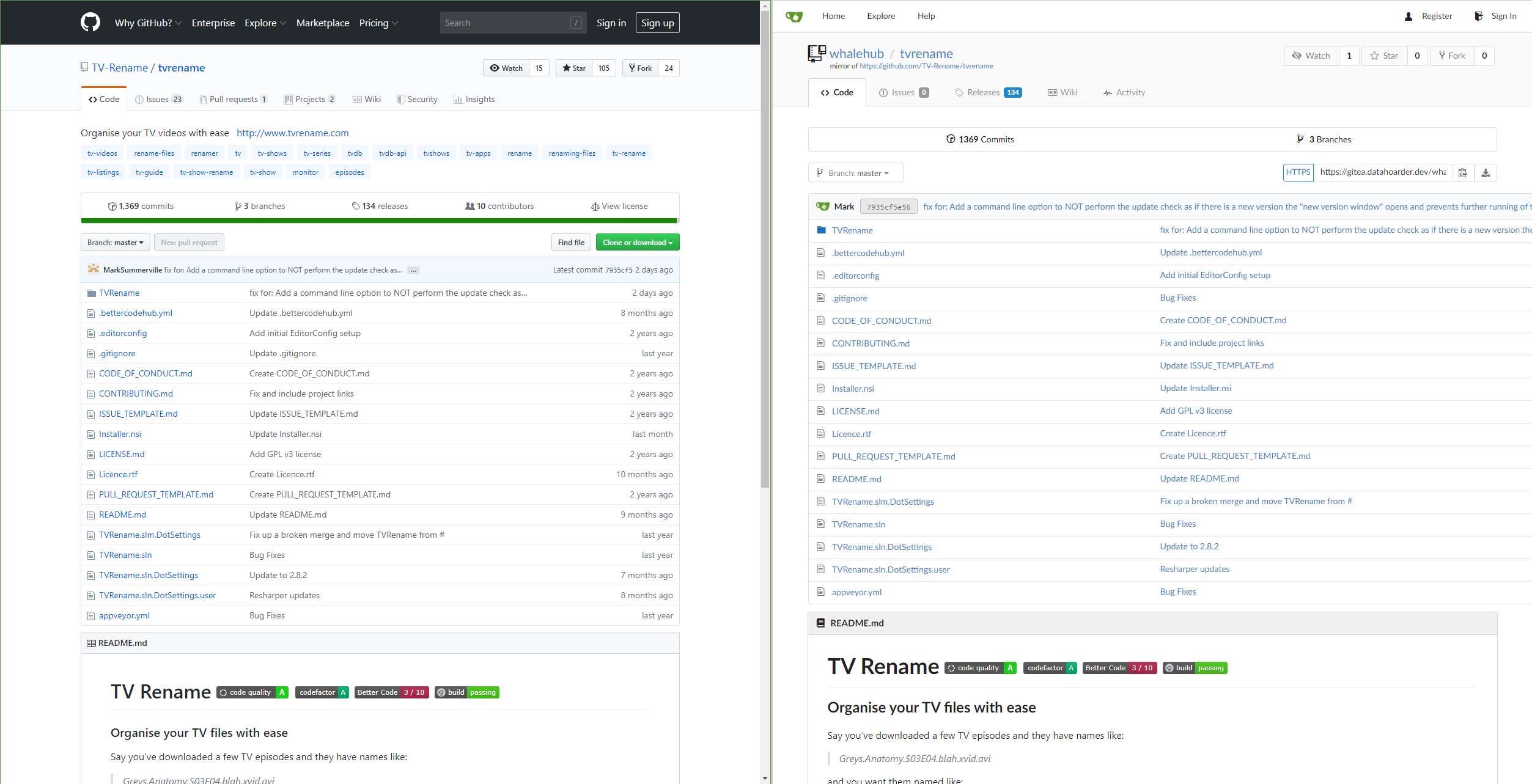Screen dimensions: 1532x784
Task: Click whalehub mirror repository icon
Action: (x=817, y=54)
